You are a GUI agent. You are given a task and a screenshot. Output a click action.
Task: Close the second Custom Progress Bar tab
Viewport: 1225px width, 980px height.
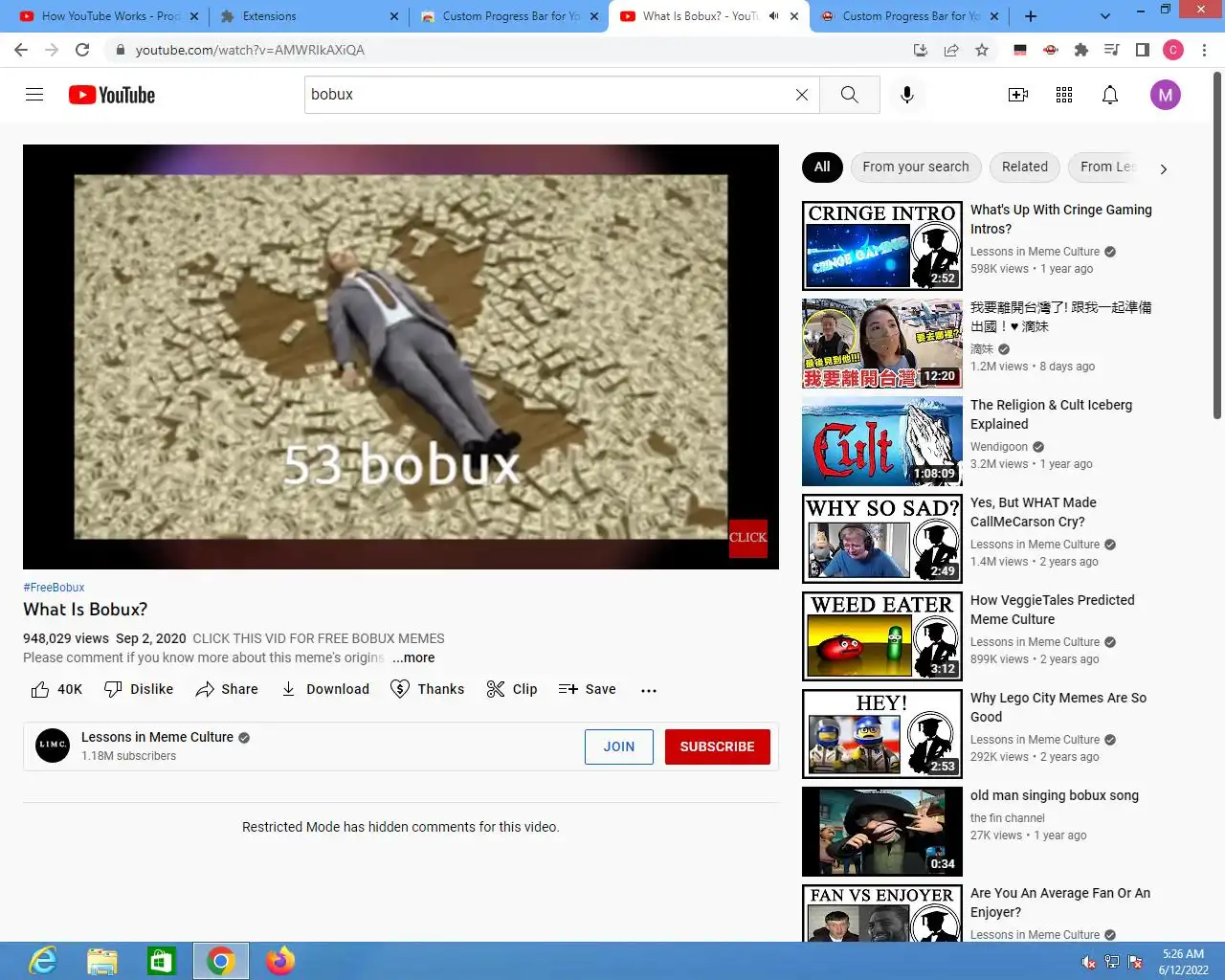tap(994, 16)
